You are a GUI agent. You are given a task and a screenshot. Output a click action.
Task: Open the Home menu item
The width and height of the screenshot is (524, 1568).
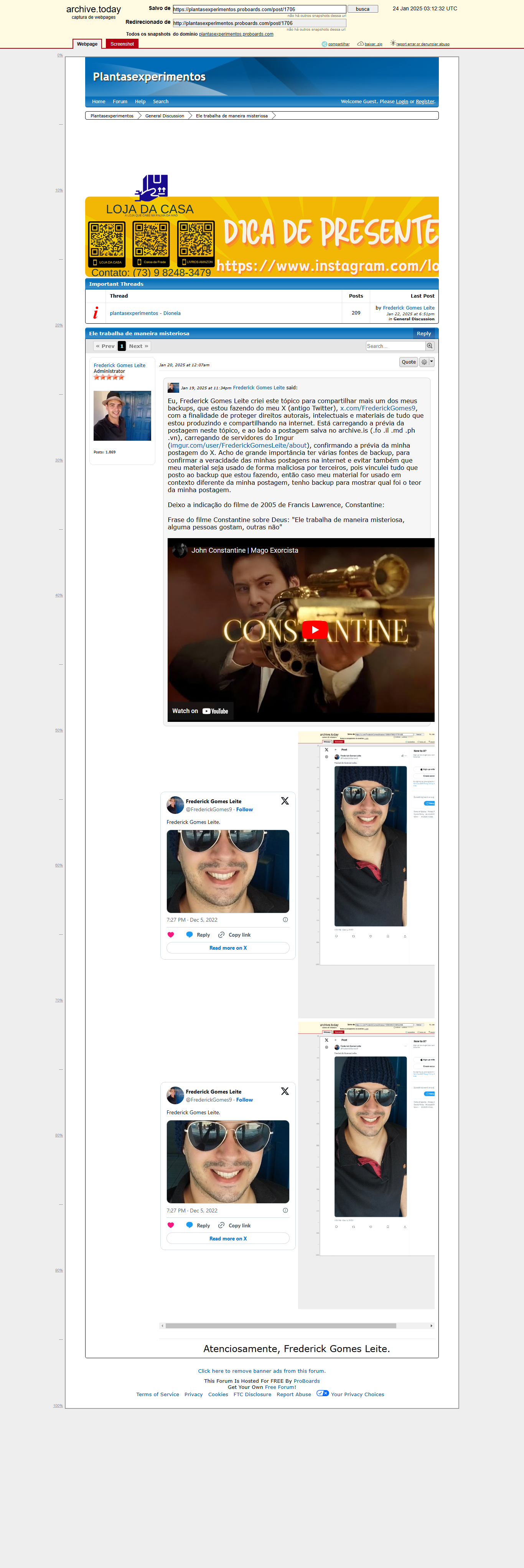(99, 102)
